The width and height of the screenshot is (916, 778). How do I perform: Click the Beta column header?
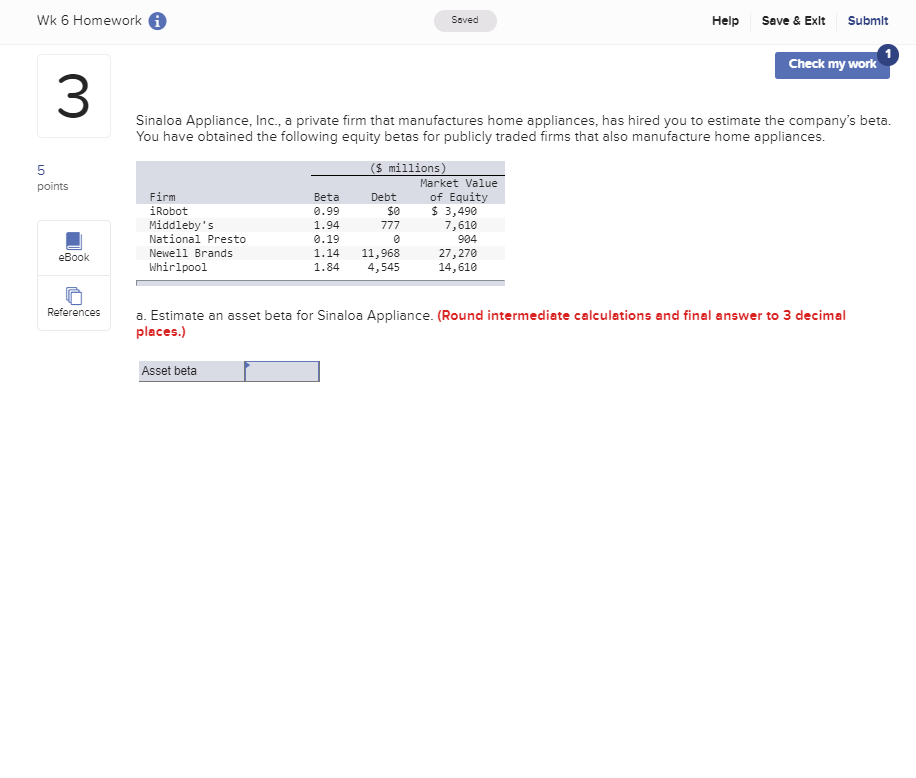click(x=326, y=197)
